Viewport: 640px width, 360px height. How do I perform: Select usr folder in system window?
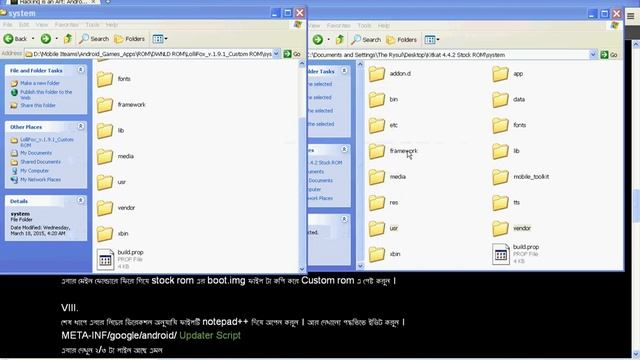tap(111, 182)
